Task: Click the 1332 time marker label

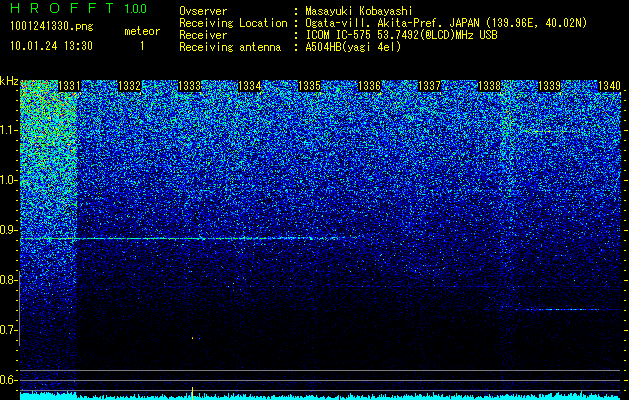Action: pyautogui.click(x=130, y=86)
